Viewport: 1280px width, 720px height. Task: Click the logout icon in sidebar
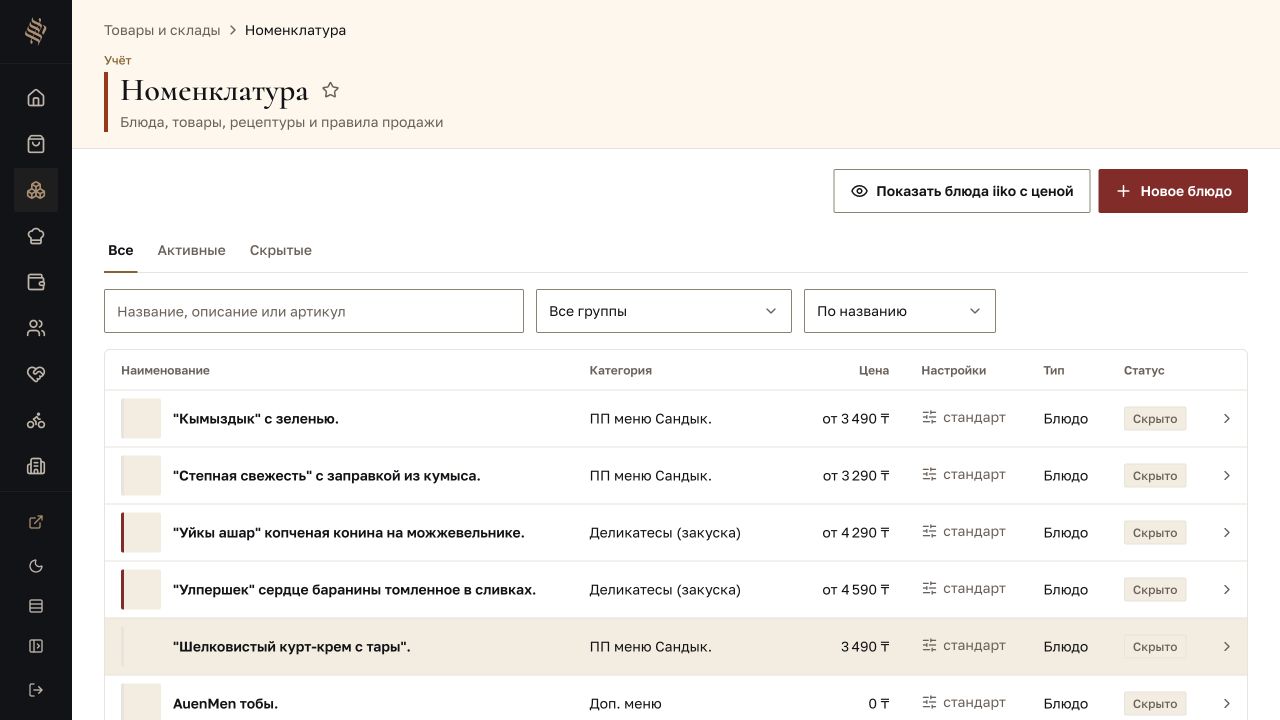pos(36,690)
